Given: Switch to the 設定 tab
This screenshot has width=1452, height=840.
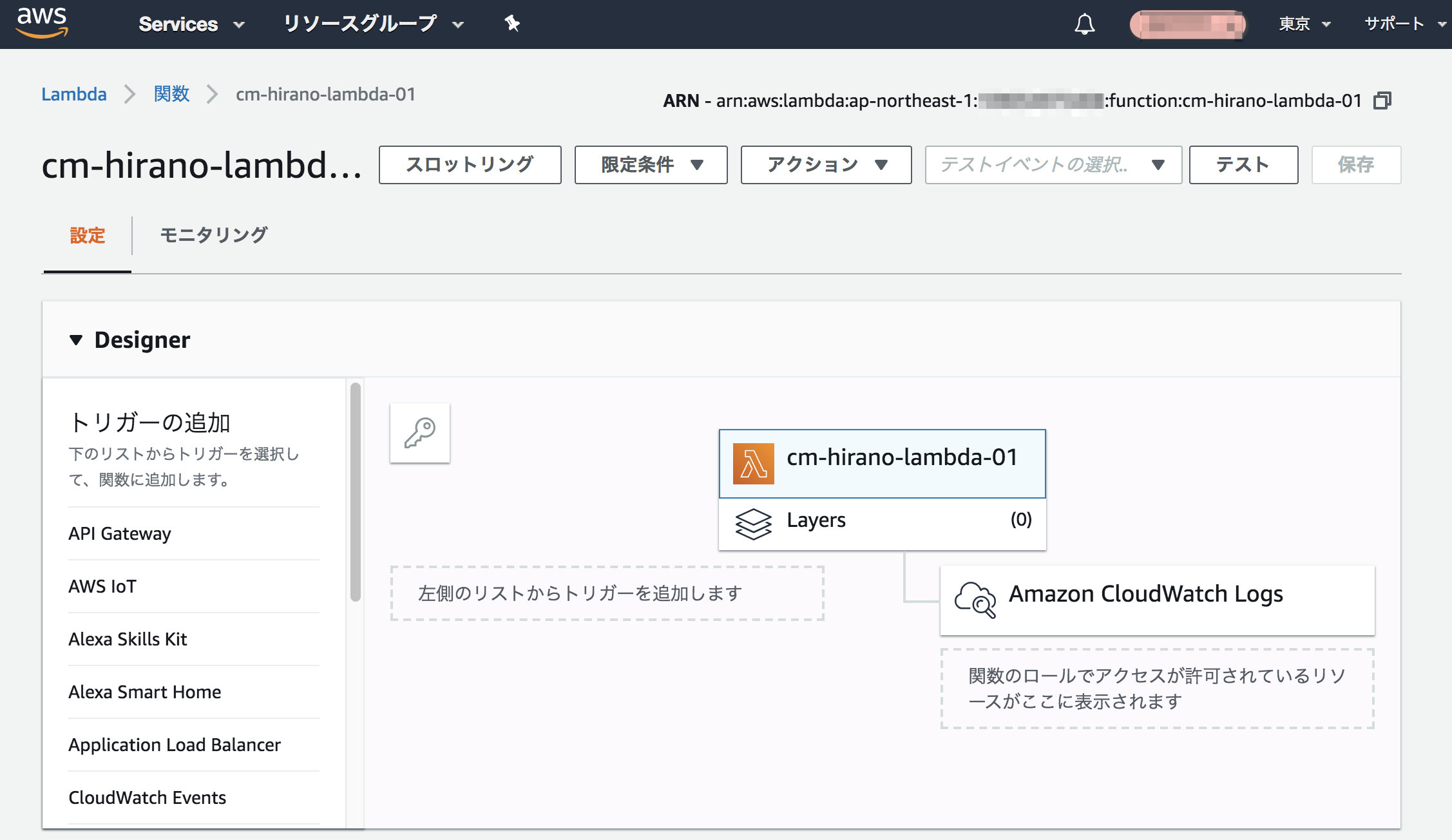Looking at the screenshot, I should click(87, 235).
